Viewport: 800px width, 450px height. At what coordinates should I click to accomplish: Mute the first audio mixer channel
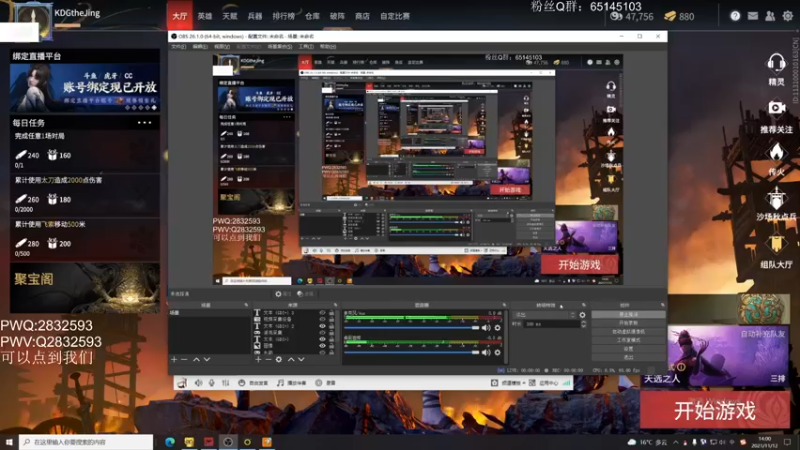coord(486,328)
